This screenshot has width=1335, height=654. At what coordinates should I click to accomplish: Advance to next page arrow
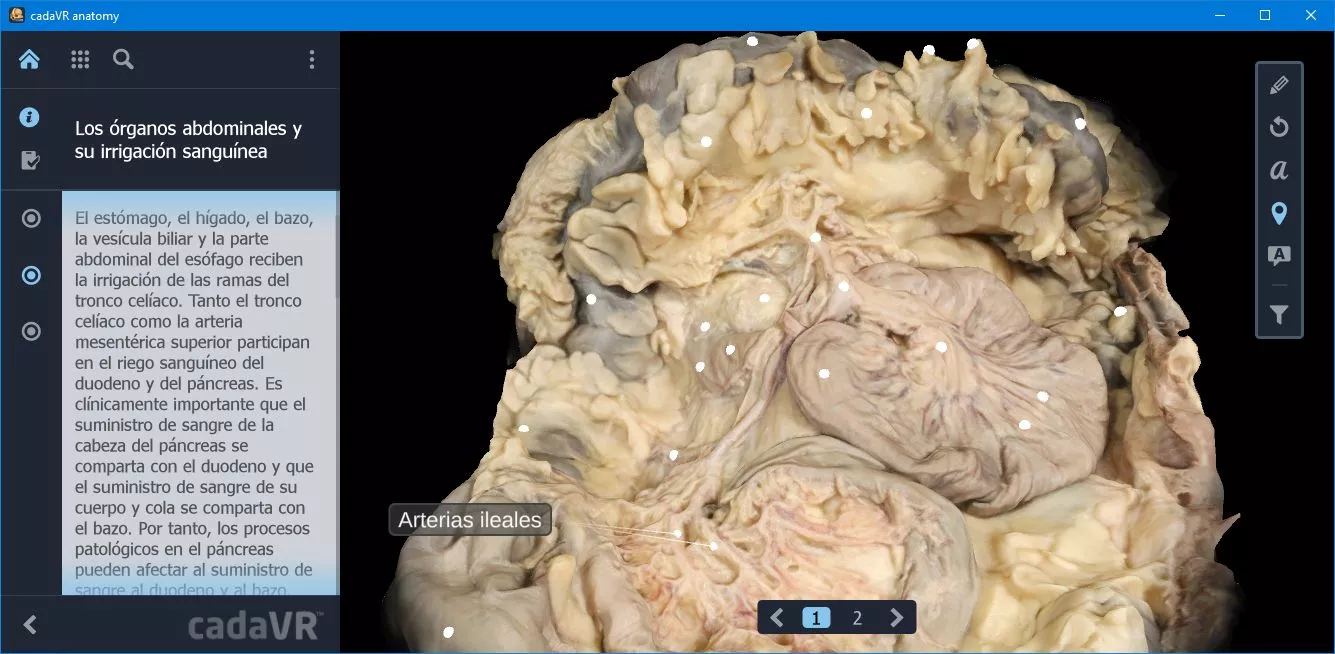pos(897,618)
